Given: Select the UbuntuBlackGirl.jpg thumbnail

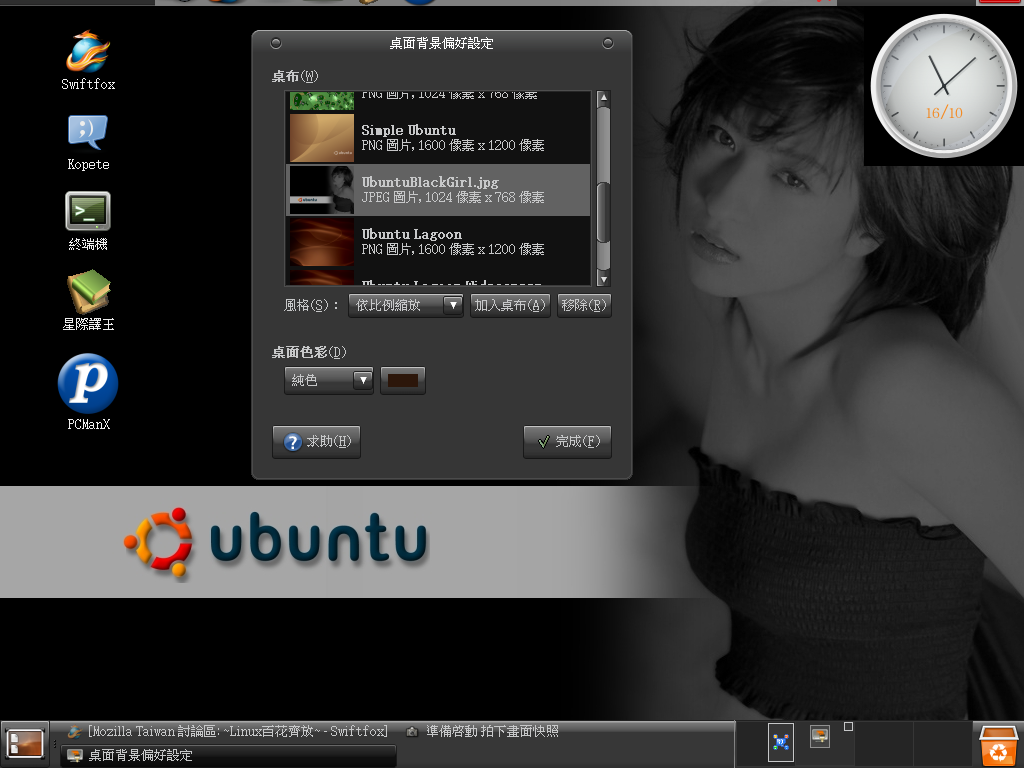Looking at the screenshot, I should (321, 190).
